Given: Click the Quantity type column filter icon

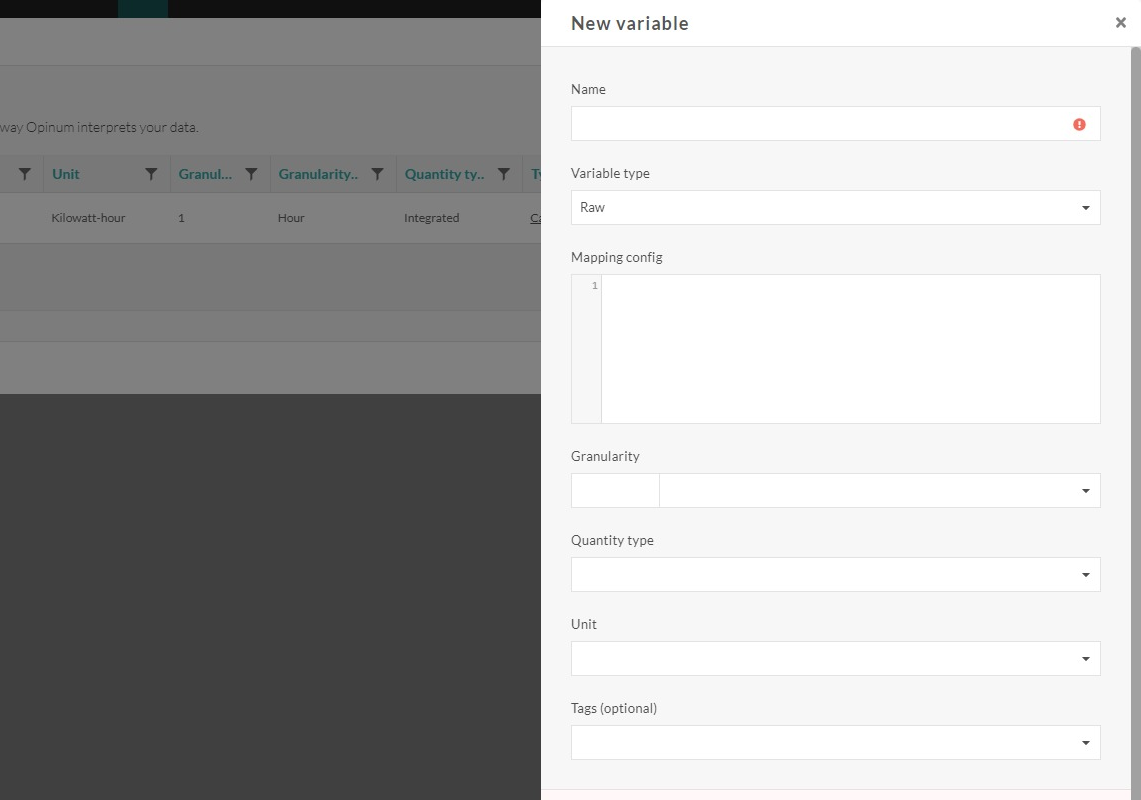Looking at the screenshot, I should click(504, 174).
